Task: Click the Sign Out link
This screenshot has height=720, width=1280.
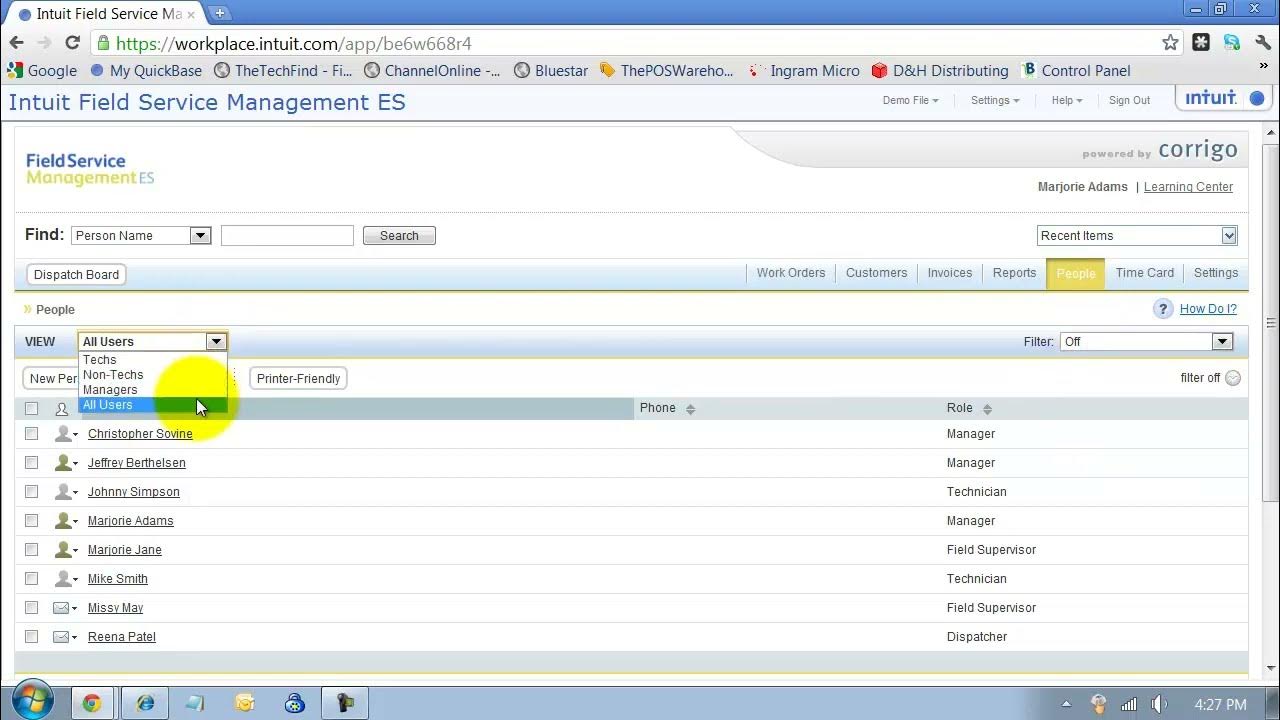Action: click(x=1129, y=100)
